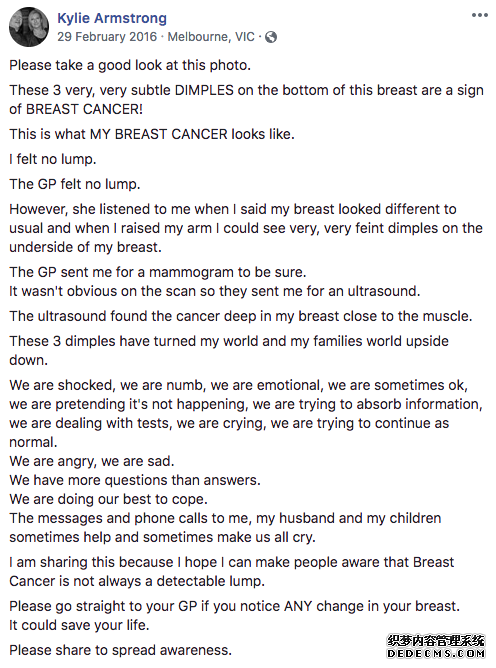Open Kylie Armstrong's profile name link

tap(112, 18)
